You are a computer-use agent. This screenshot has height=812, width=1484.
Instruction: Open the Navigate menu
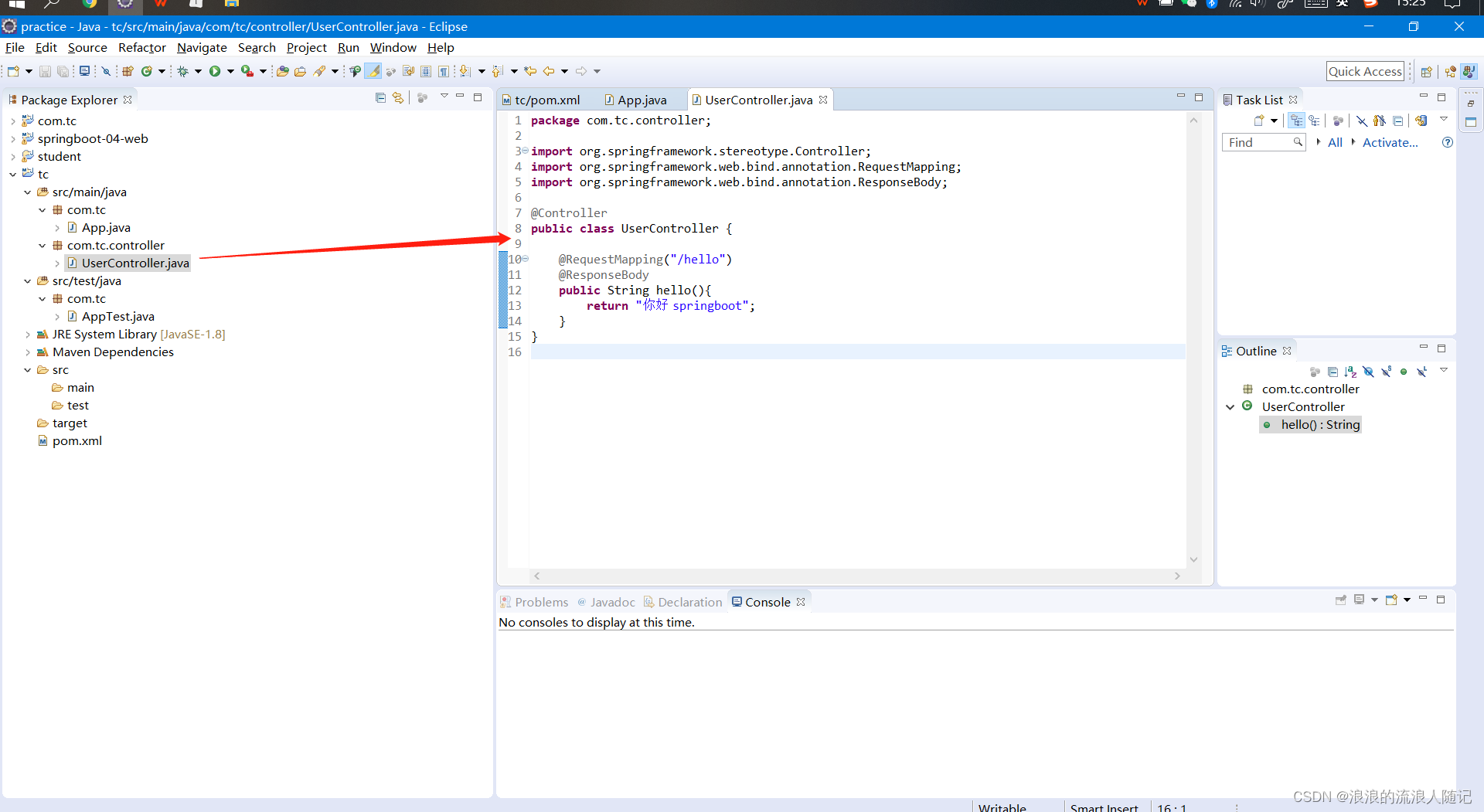tap(202, 48)
